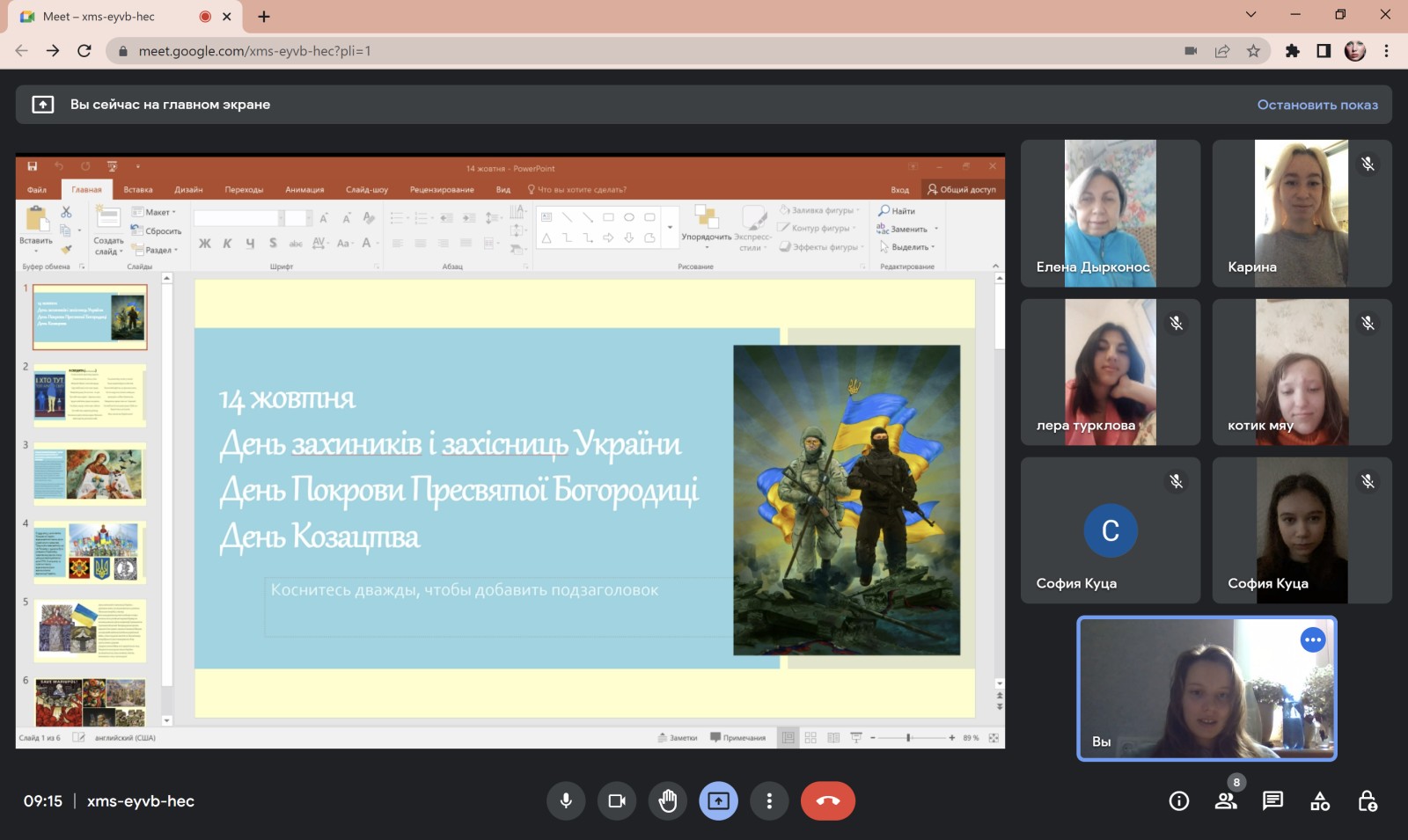Switch to Переходы ribbon tab
The image size is (1408, 840).
tap(244, 189)
